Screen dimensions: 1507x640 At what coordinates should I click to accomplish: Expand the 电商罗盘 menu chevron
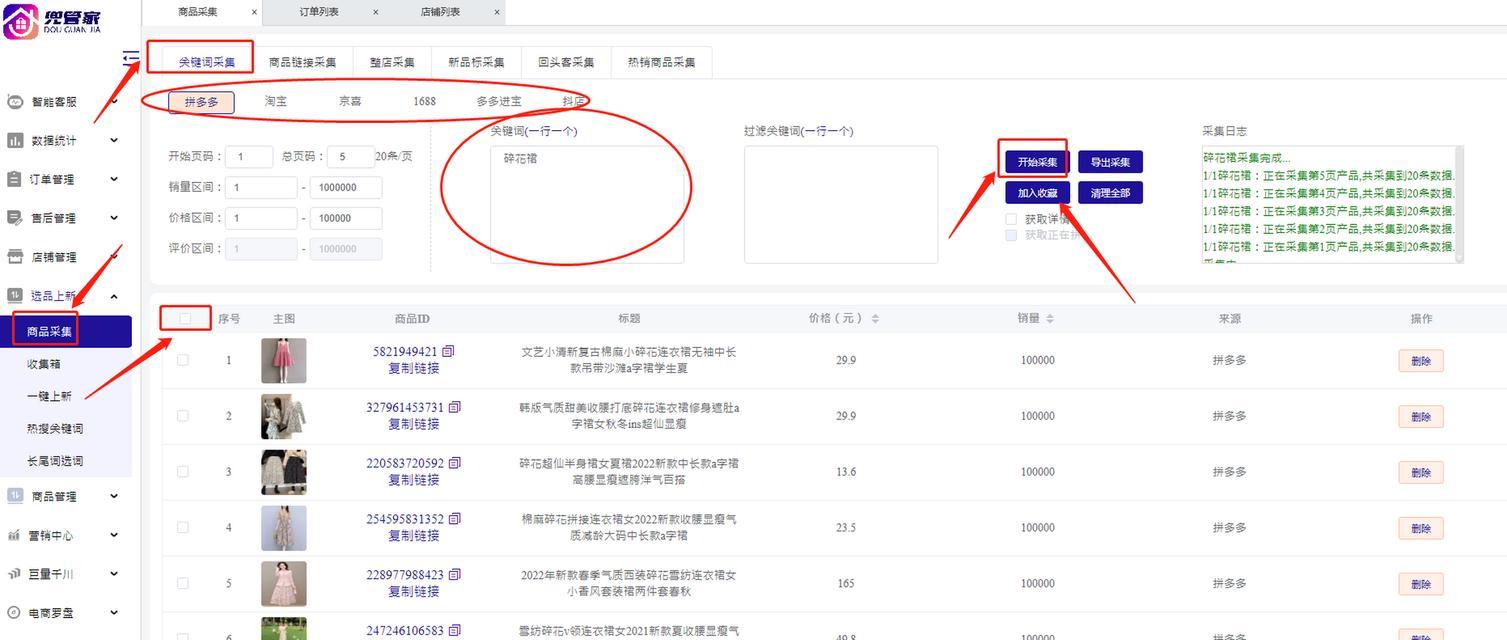coord(114,613)
